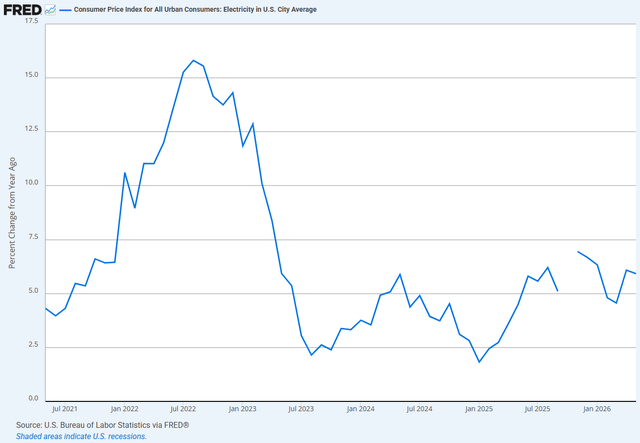
Task: Click the 'Percent Change from Year Ago' axis label
Action: [12, 213]
